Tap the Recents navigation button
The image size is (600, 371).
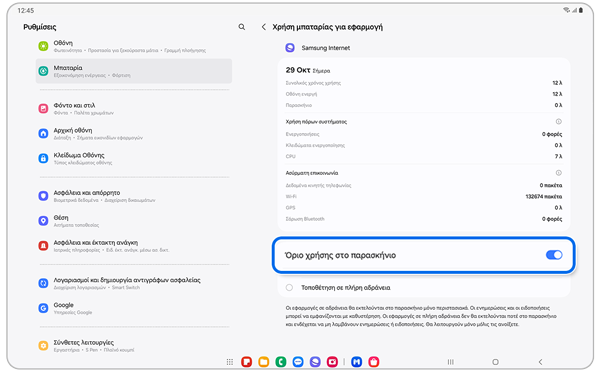451,362
